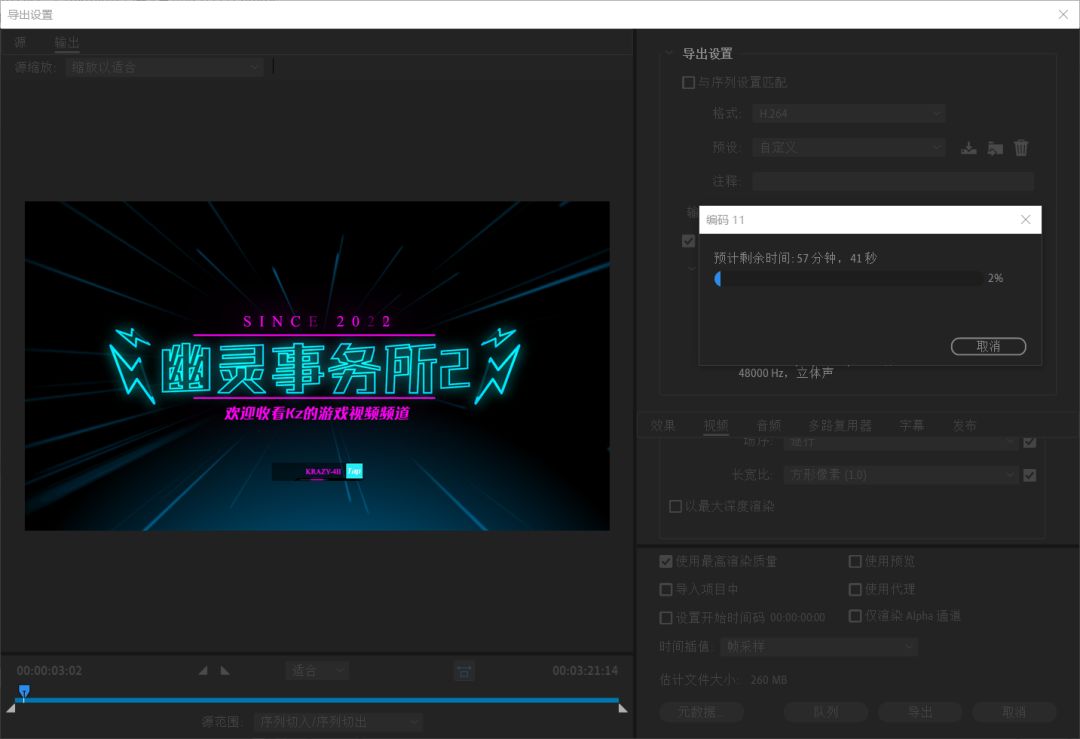This screenshot has height=739, width=1080.
Task: Toggle 使用代理 checkbox
Action: coord(855,590)
